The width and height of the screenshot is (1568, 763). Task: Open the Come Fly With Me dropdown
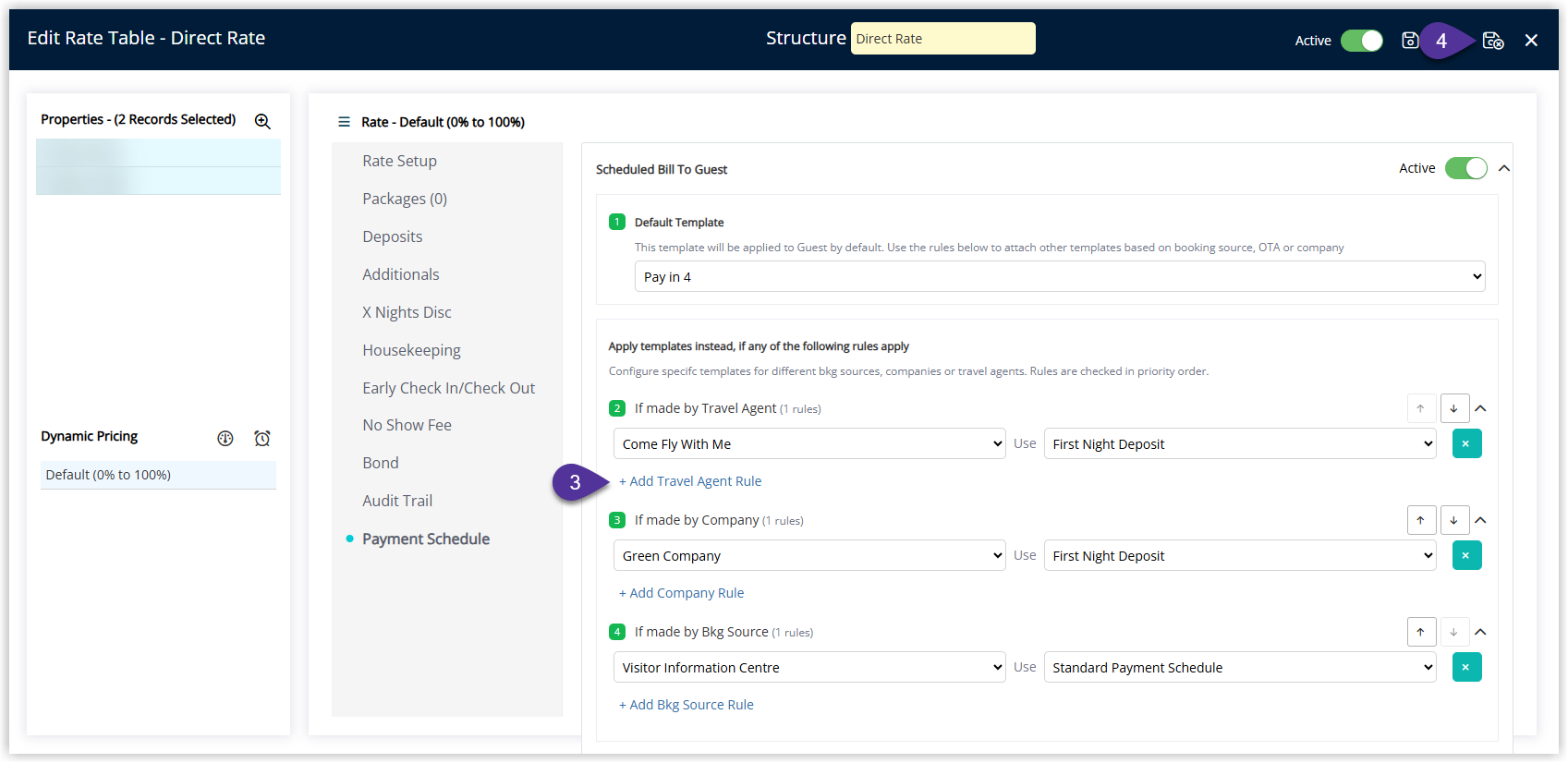coord(809,443)
